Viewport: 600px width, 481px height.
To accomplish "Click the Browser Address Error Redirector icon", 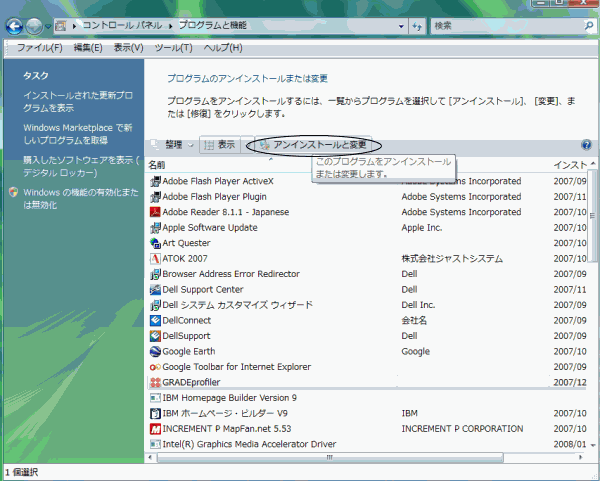I will [x=155, y=274].
